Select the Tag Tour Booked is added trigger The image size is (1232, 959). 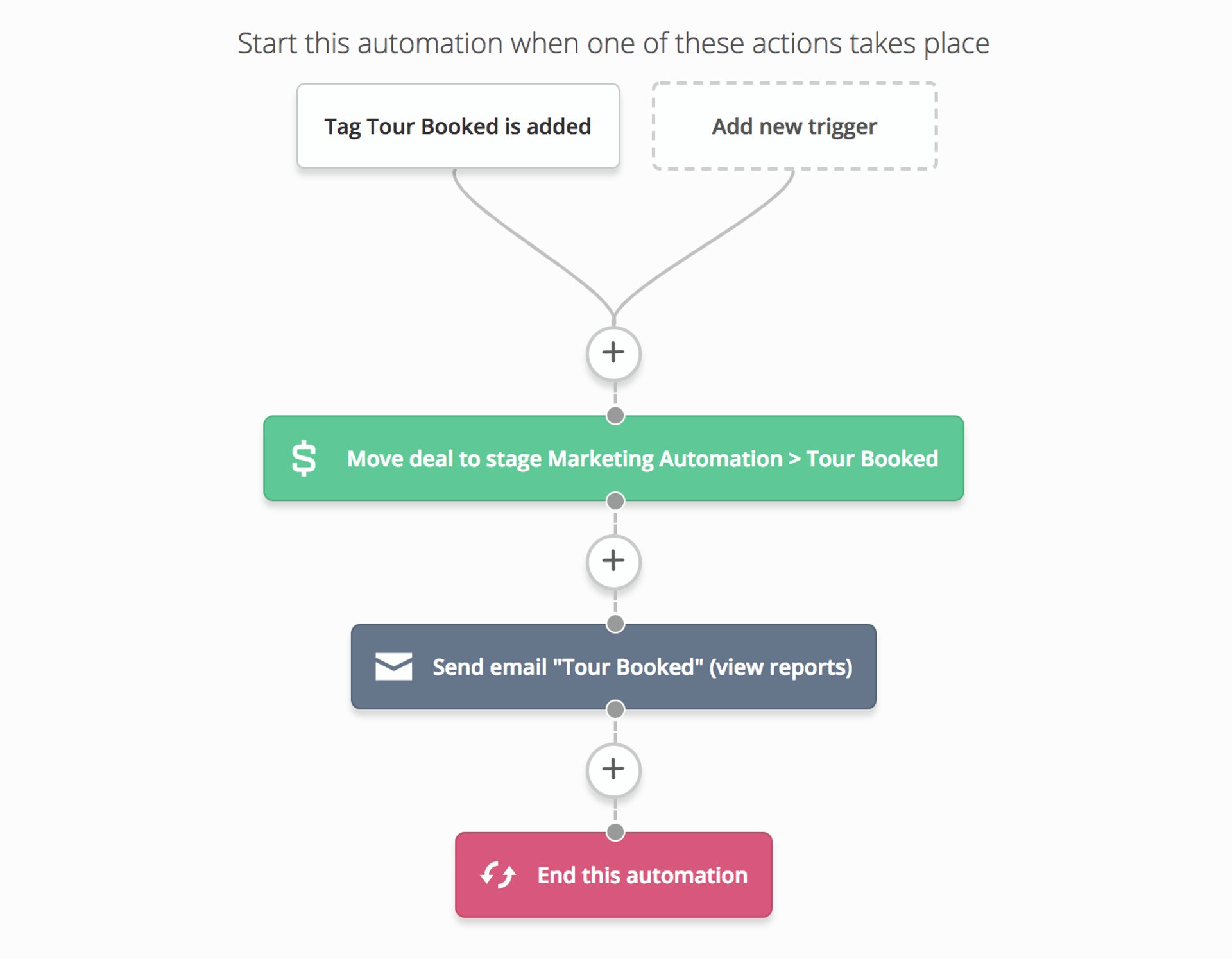(x=457, y=126)
